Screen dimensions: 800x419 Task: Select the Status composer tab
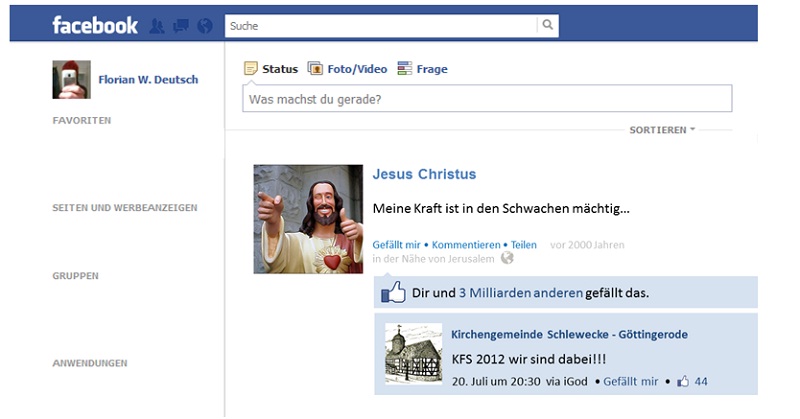pyautogui.click(x=280, y=69)
